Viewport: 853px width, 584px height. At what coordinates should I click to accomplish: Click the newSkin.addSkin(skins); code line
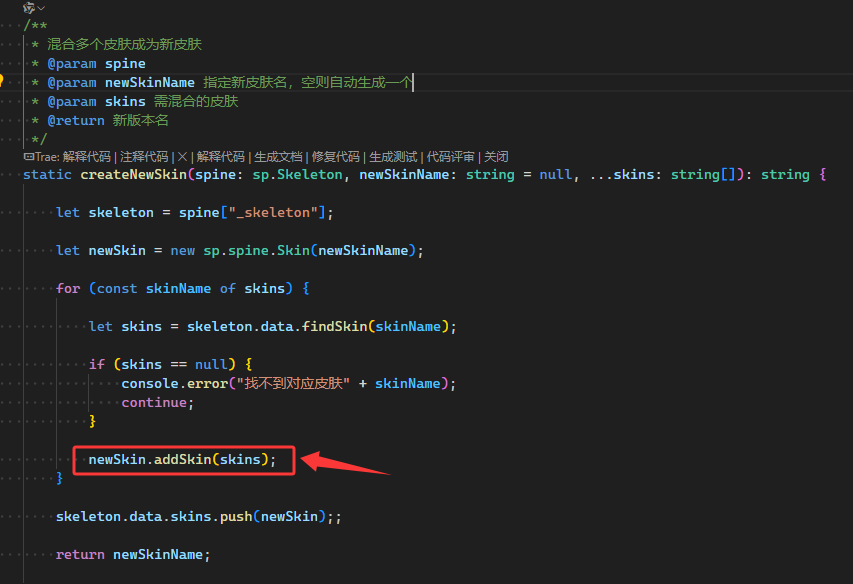coord(183,459)
